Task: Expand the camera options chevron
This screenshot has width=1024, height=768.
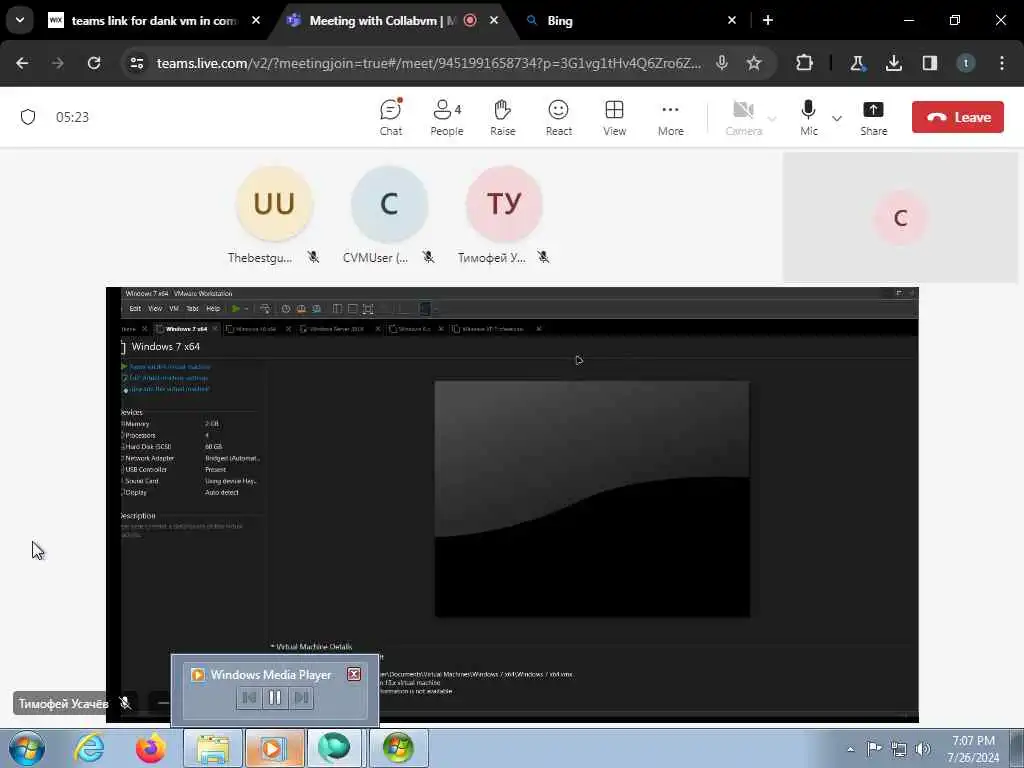Action: coord(772,119)
